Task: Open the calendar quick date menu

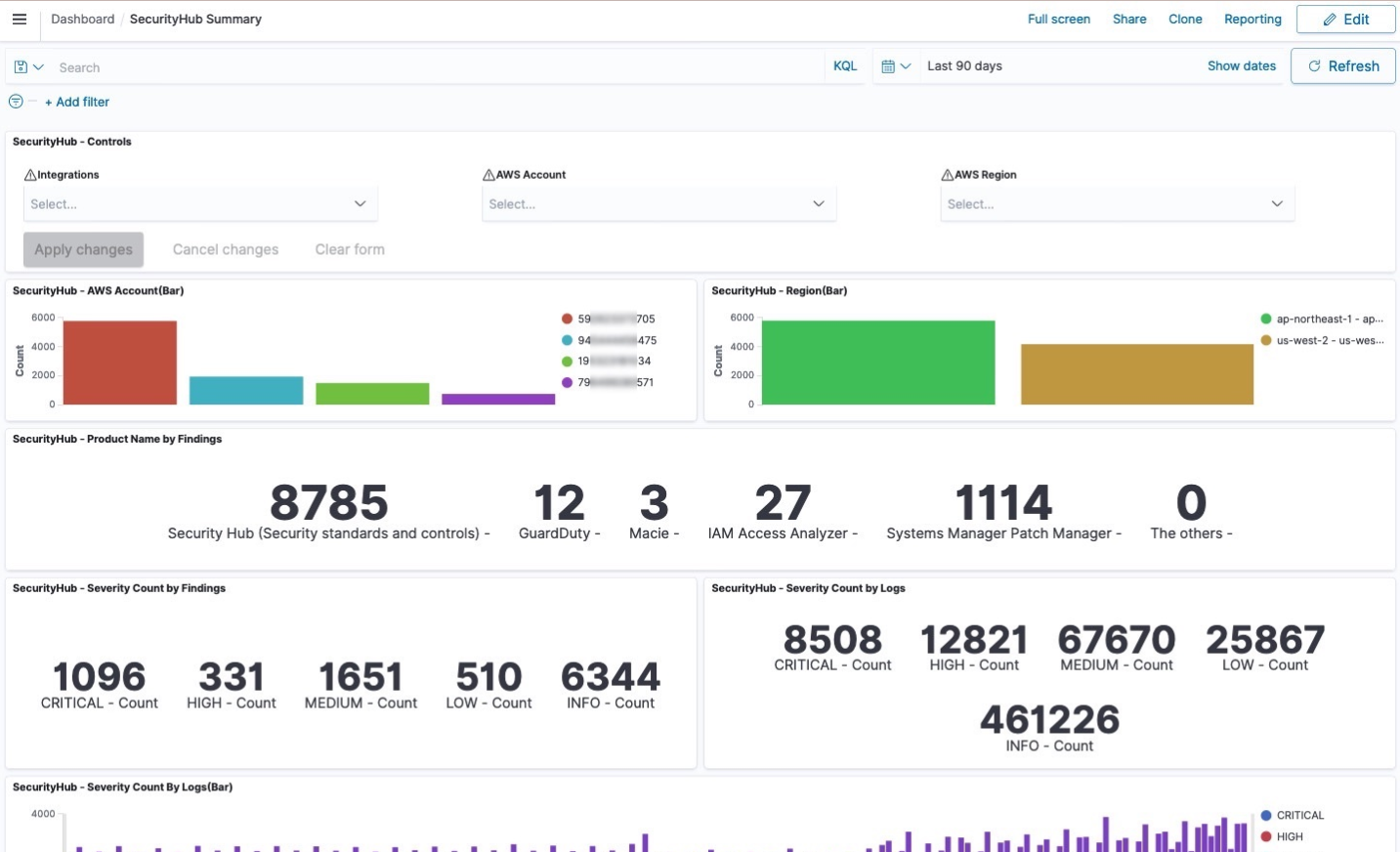Action: coord(896,66)
